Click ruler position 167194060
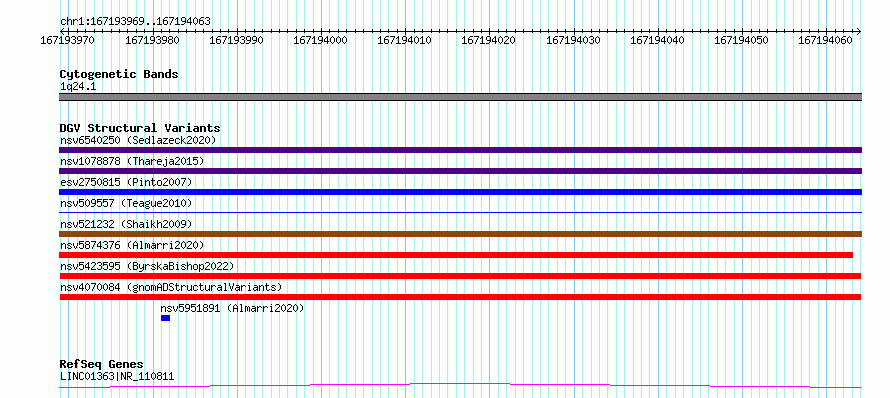 coord(826,40)
